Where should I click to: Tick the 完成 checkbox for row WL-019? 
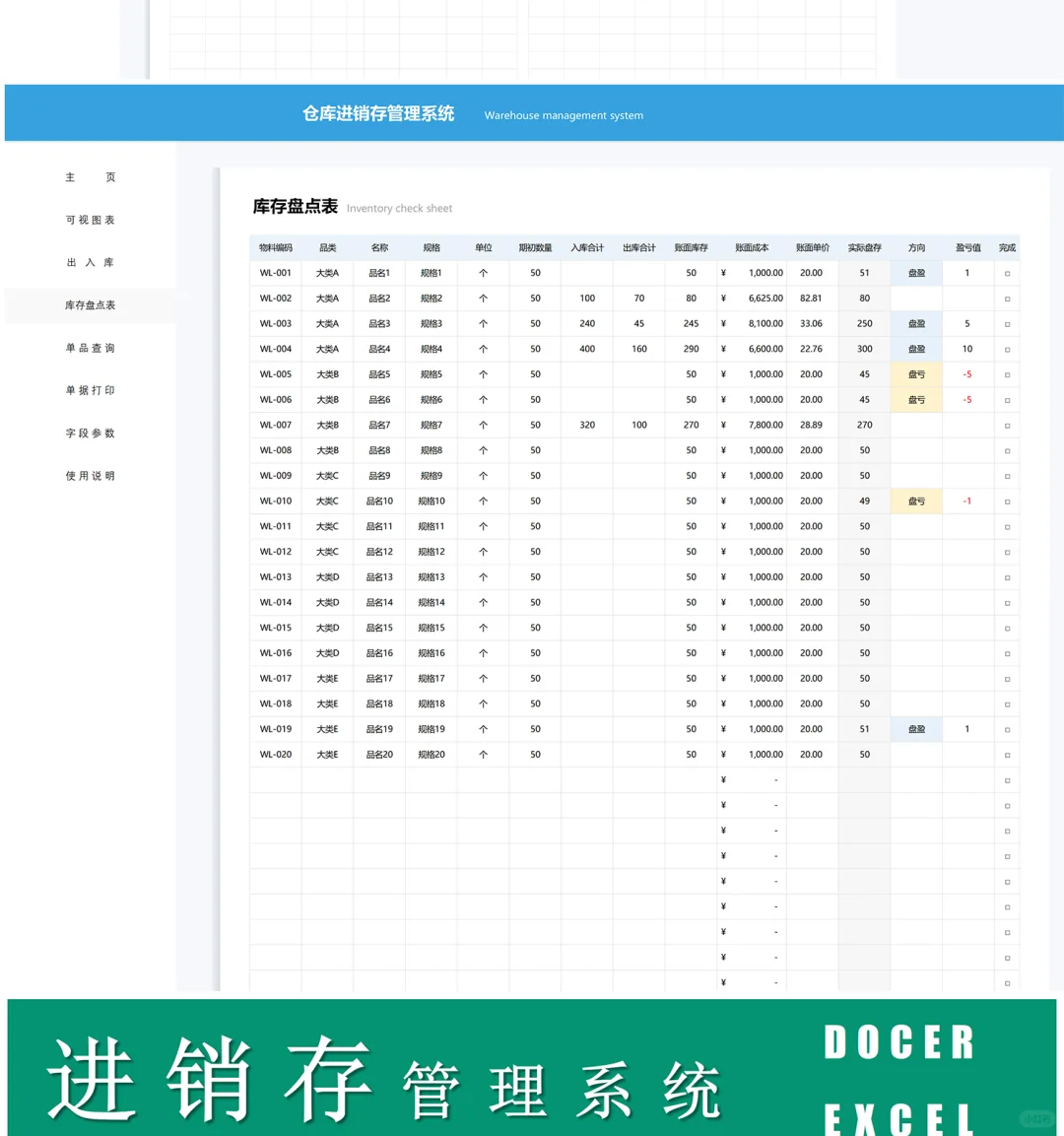(1007, 730)
